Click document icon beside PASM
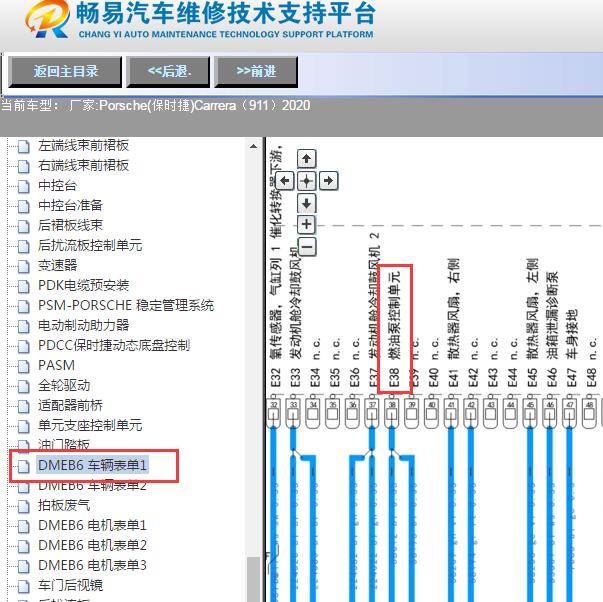603x602 pixels. tap(24, 366)
